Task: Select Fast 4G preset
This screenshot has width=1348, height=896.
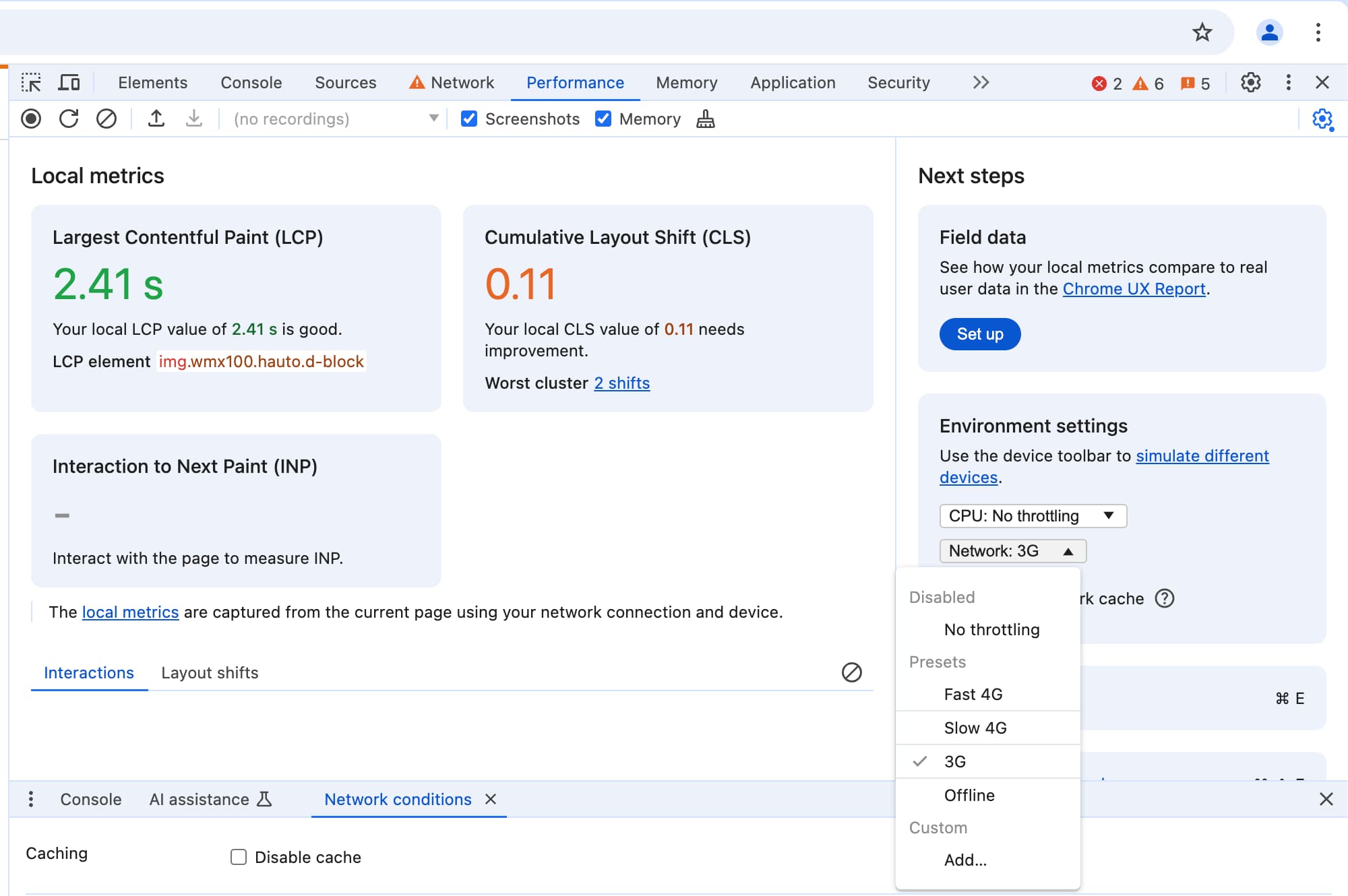Action: coord(987,694)
